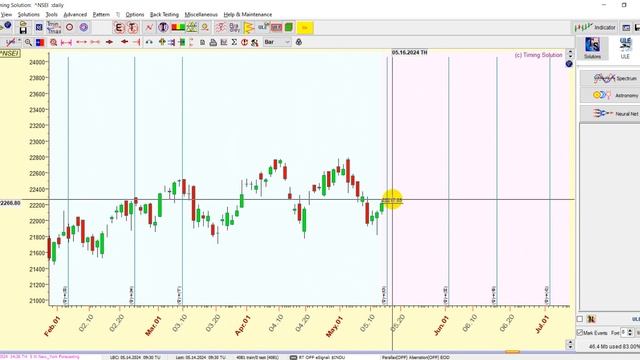
Task: Click the Ymin/Ymax scale button
Action: [x=54, y=28]
